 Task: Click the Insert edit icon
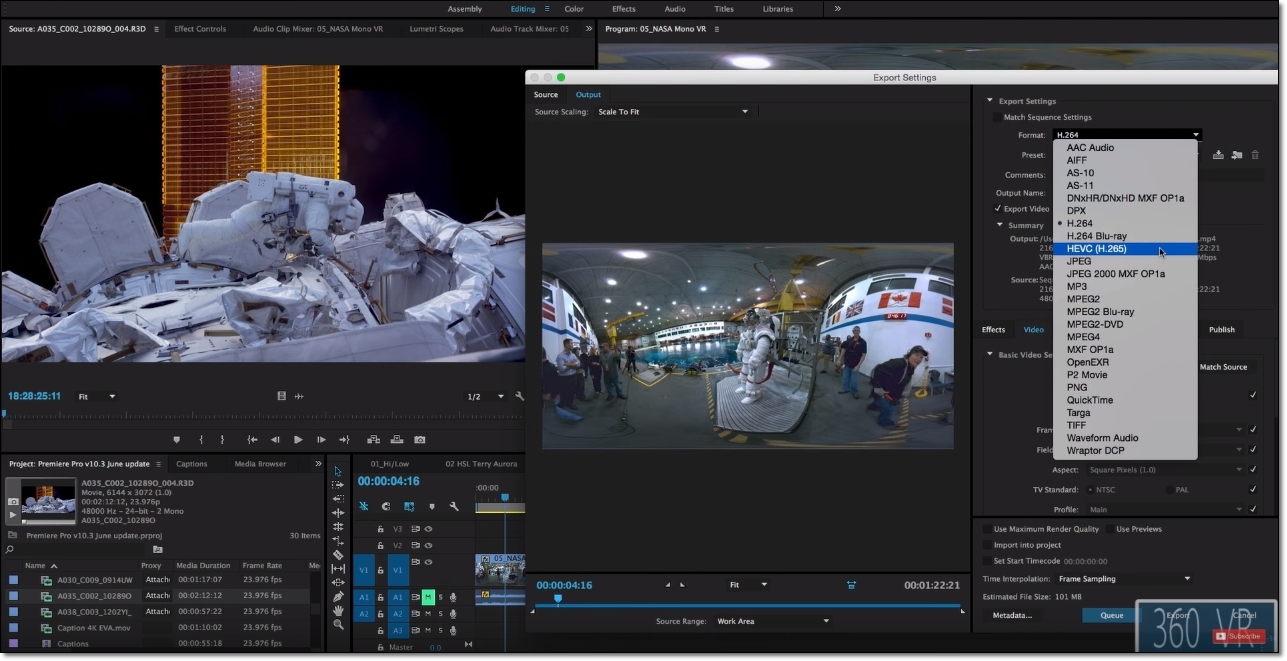coord(373,439)
